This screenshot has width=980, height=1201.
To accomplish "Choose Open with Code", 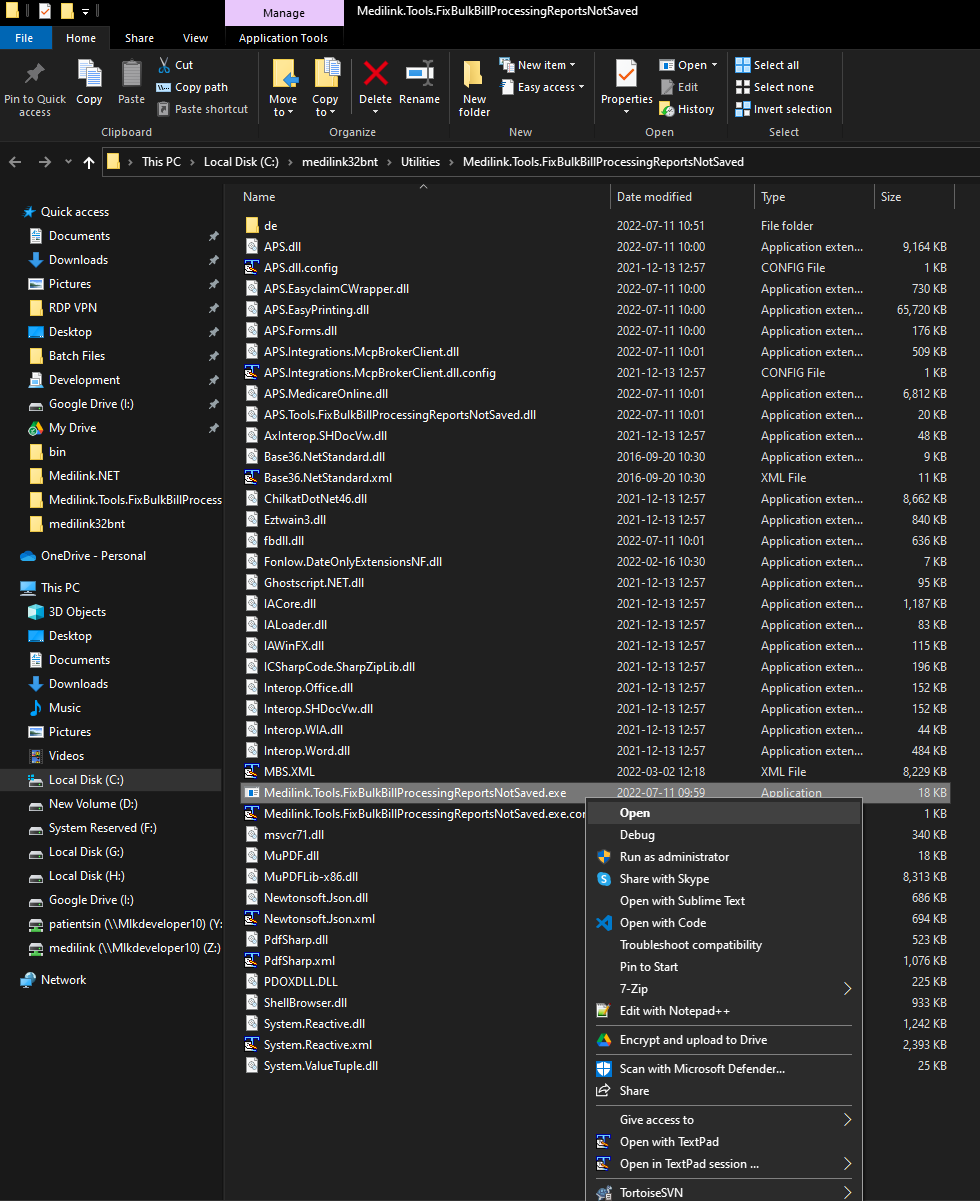I will [x=722, y=923].
